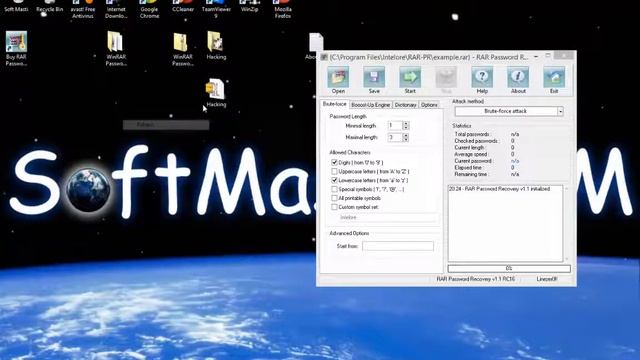Click the Exit toolbar icon
The height and width of the screenshot is (360, 640).
point(554,80)
